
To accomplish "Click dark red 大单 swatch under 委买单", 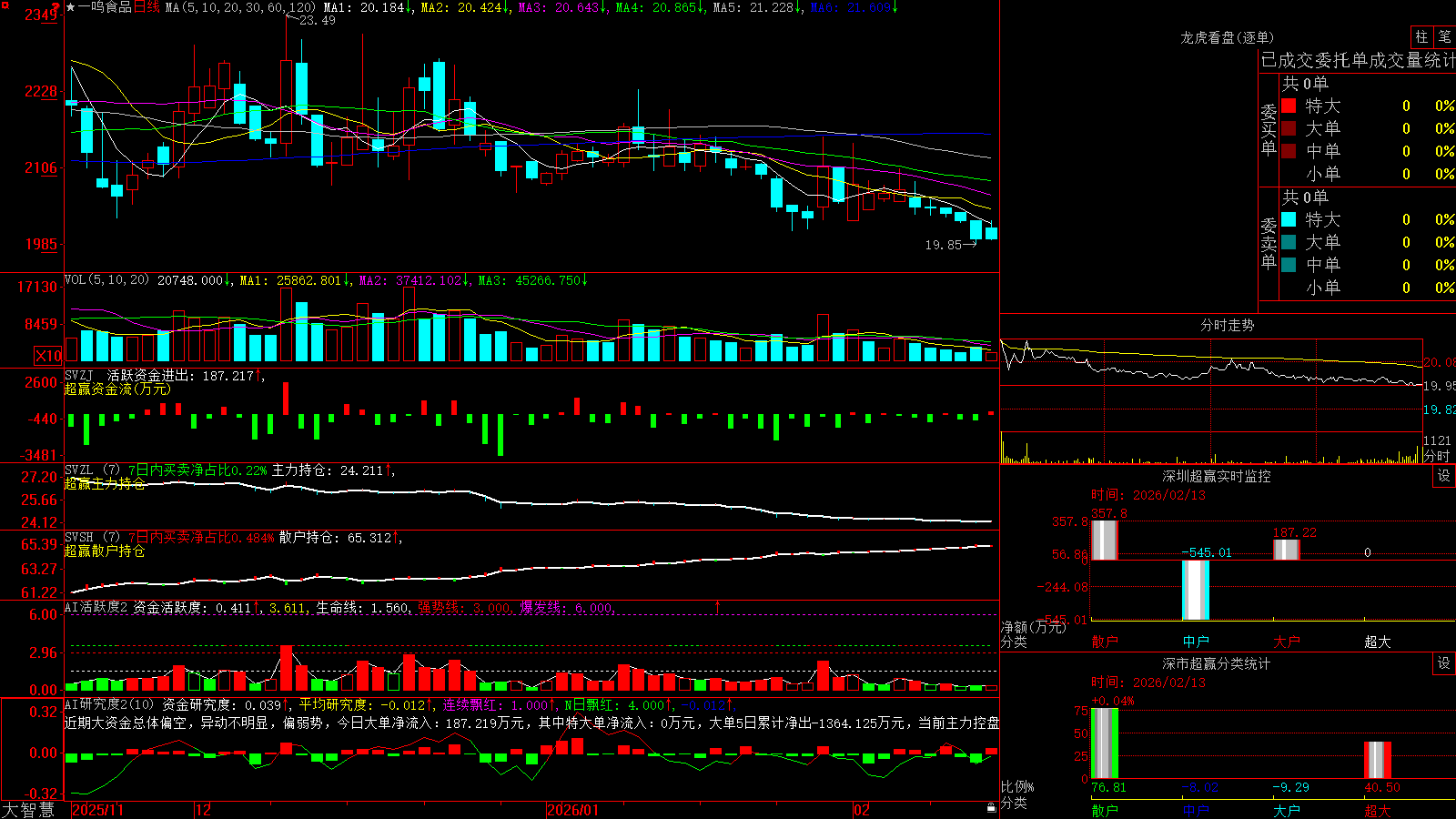I will click(x=1289, y=128).
